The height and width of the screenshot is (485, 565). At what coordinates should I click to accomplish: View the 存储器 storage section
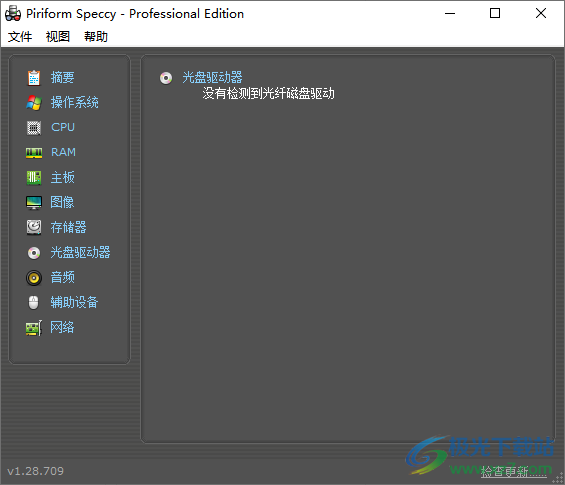tap(68, 227)
